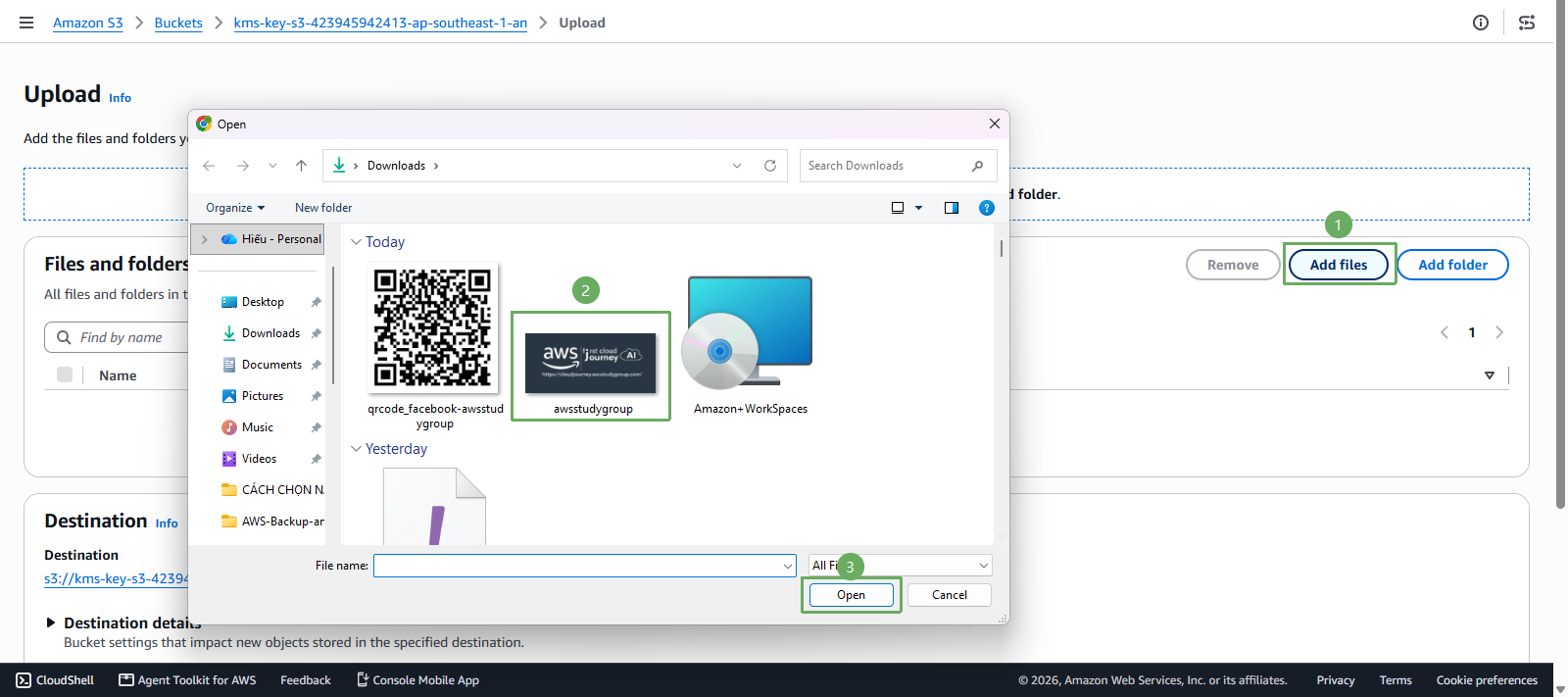Select the qrcode_facebook-awsstudygroup file
This screenshot has width=1568, height=697.
coord(435,347)
